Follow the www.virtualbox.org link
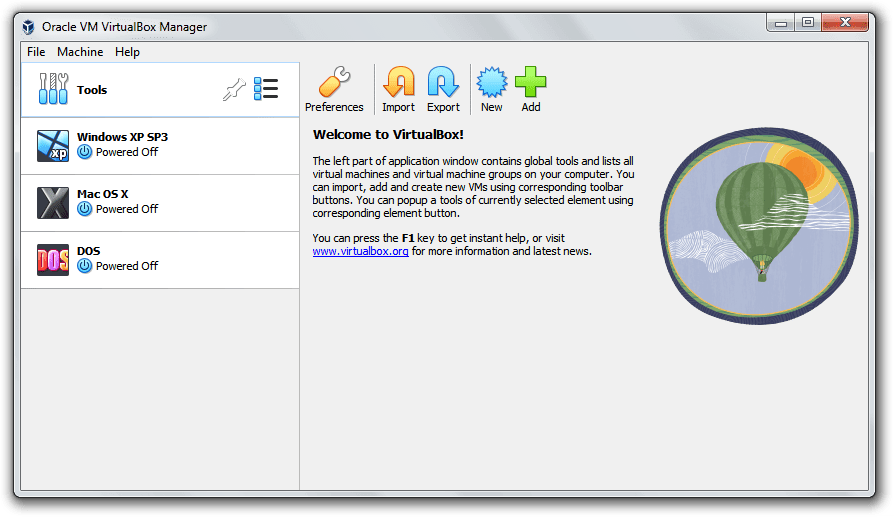This screenshot has height=517, width=894. point(360,251)
